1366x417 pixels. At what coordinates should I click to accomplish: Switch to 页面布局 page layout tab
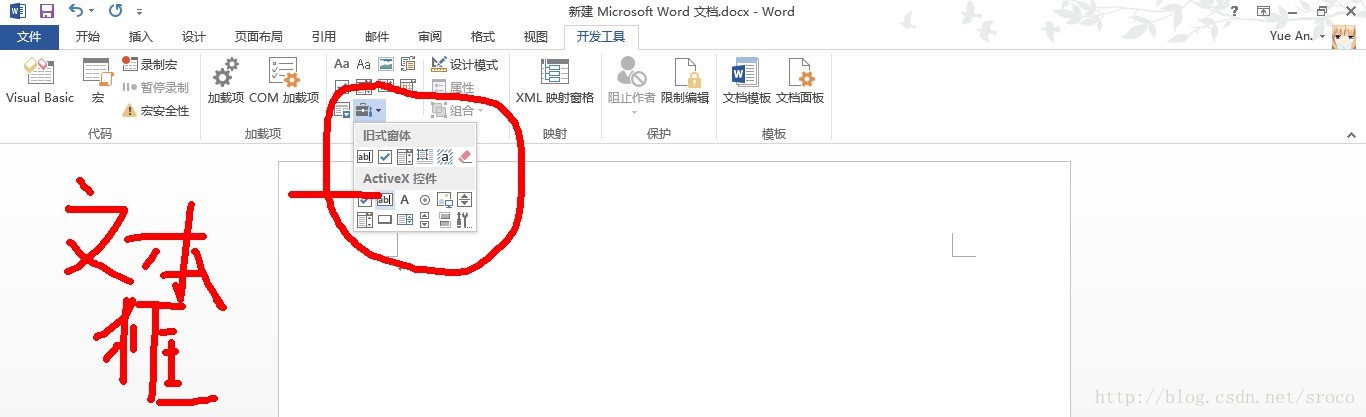(x=259, y=37)
